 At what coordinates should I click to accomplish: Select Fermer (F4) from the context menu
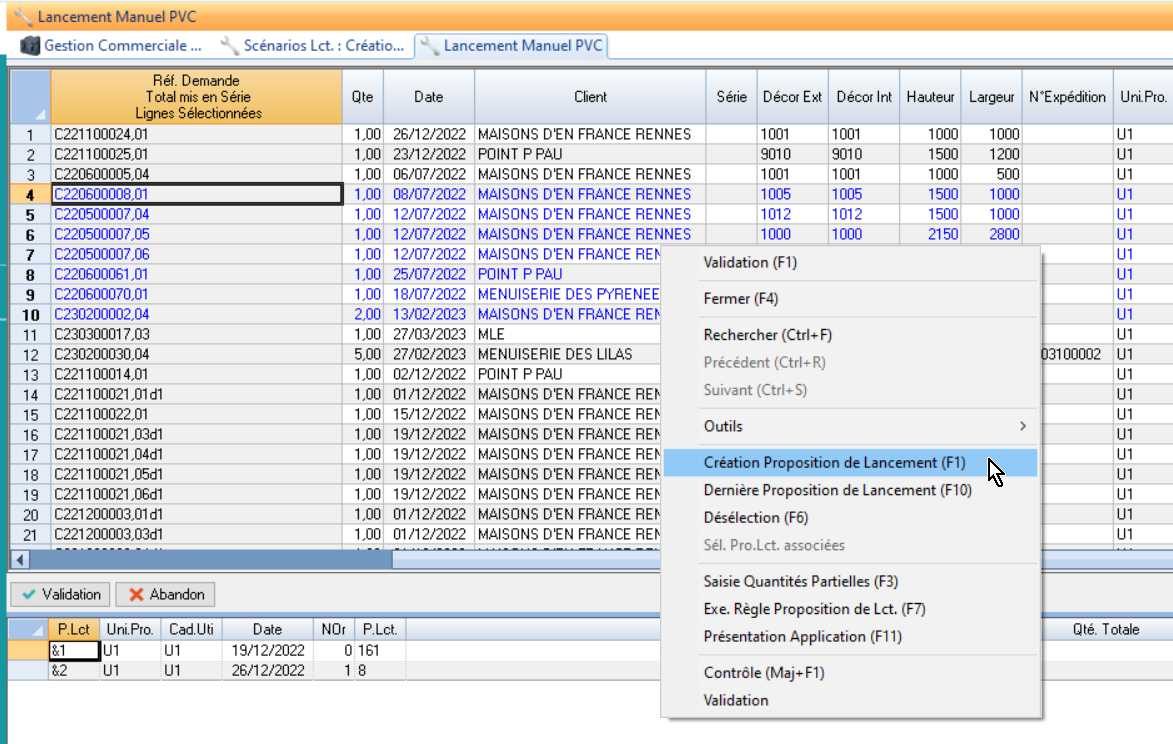(740, 299)
